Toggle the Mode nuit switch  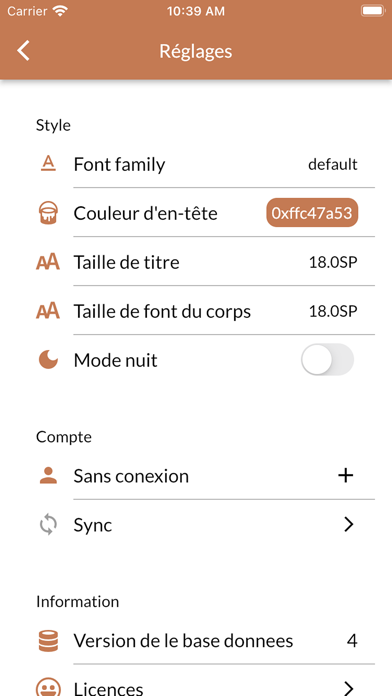coord(328,360)
